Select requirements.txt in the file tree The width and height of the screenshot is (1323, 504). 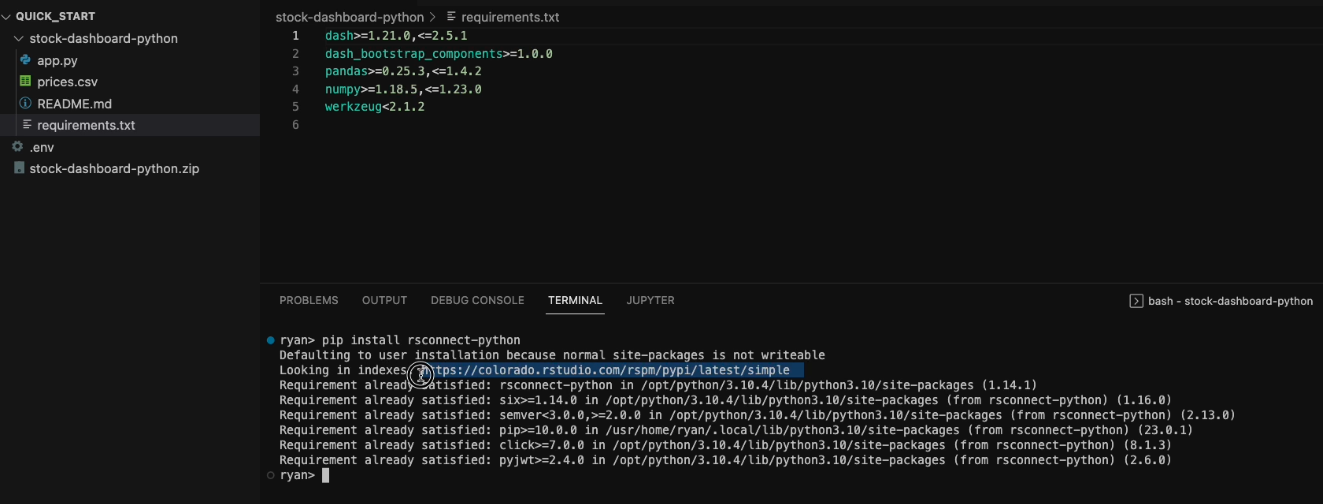coord(86,125)
